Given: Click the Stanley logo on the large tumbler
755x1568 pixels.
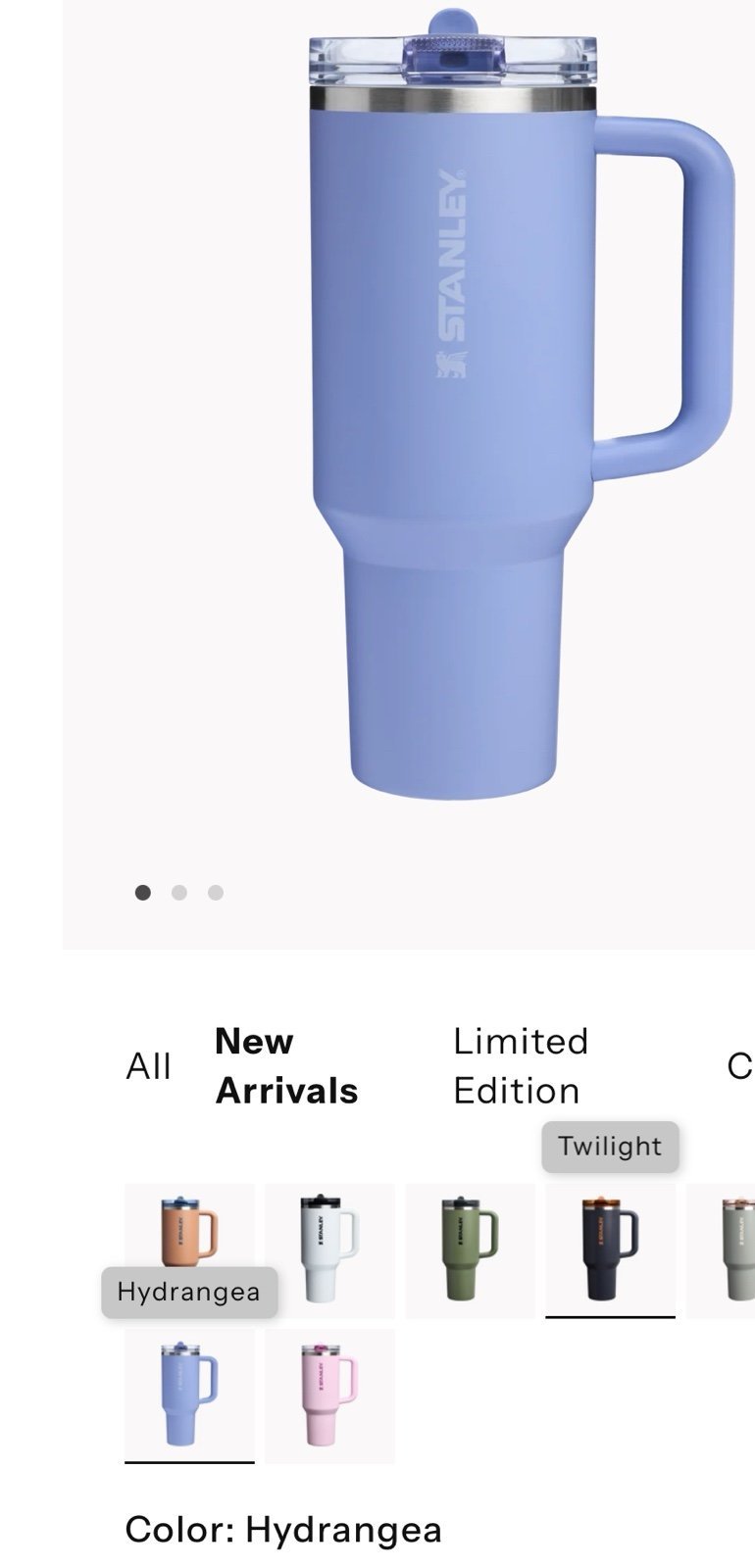Looking at the screenshot, I should [x=452, y=273].
